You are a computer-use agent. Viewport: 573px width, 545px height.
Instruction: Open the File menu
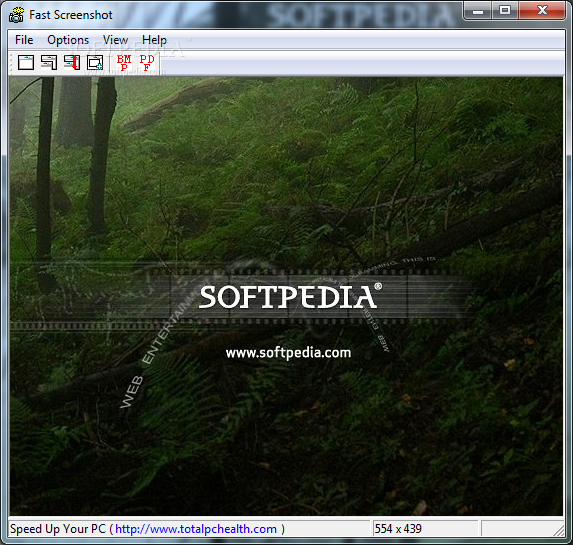point(24,40)
